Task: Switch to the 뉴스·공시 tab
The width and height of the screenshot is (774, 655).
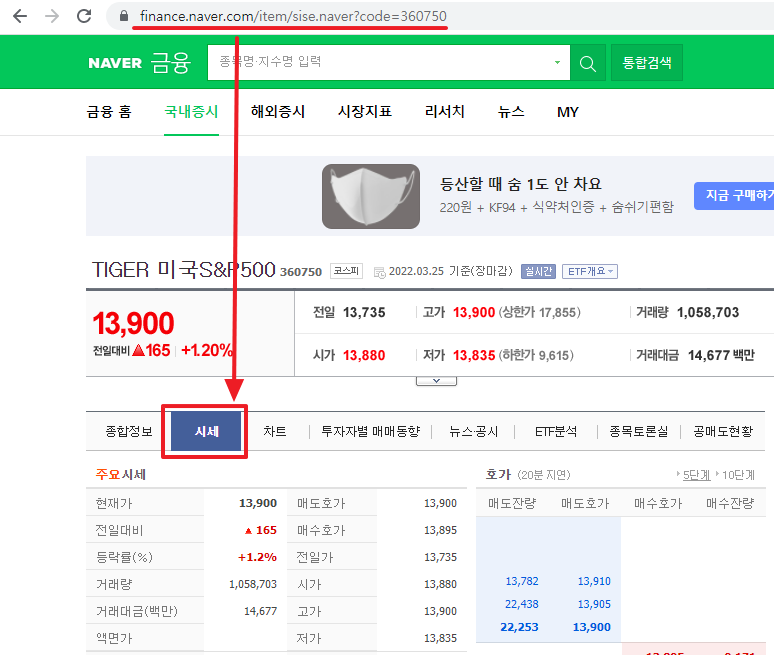Action: click(473, 431)
